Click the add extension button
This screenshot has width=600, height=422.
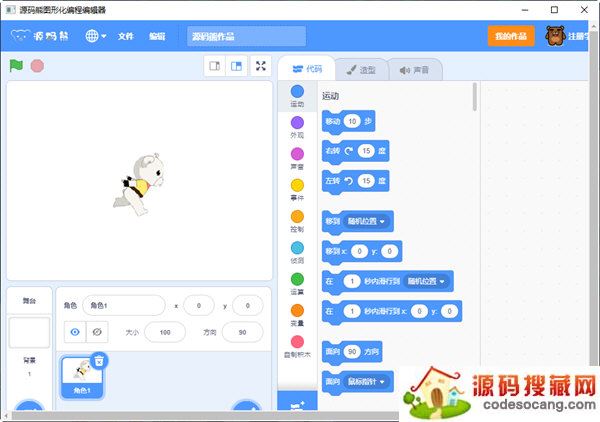pyautogui.click(x=297, y=402)
